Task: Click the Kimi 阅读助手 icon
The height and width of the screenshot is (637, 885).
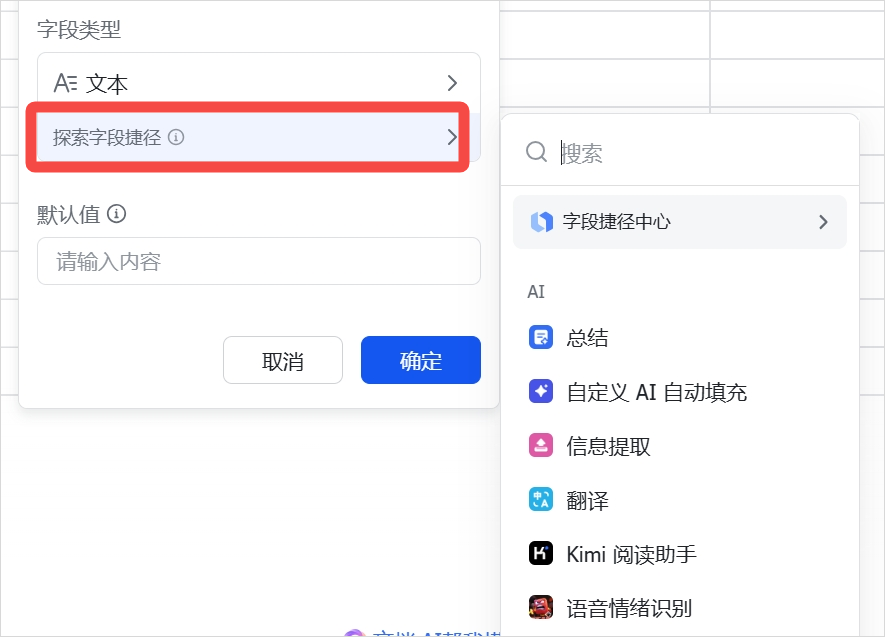Action: (540, 554)
